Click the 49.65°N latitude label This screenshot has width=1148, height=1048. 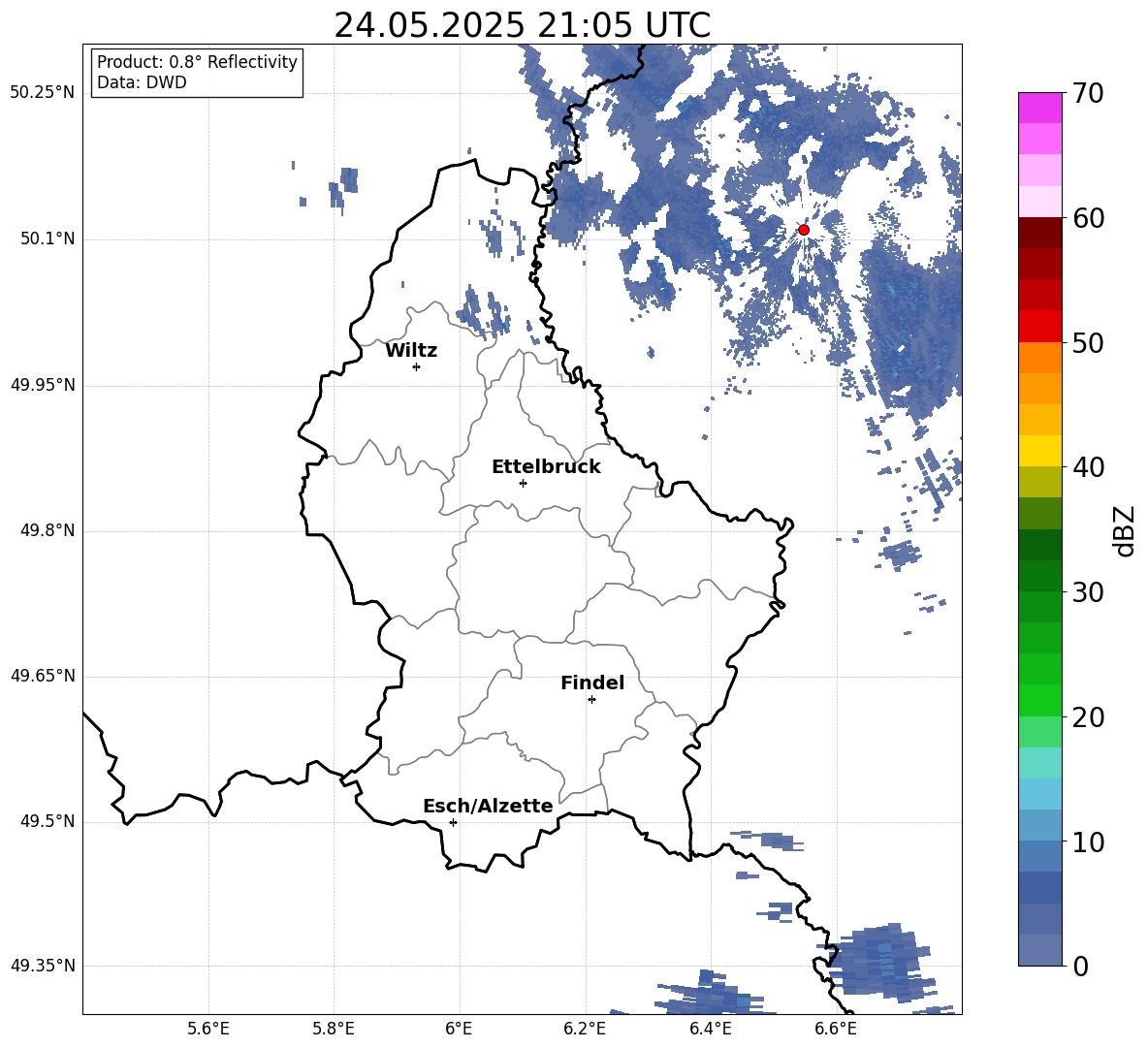[x=43, y=676]
